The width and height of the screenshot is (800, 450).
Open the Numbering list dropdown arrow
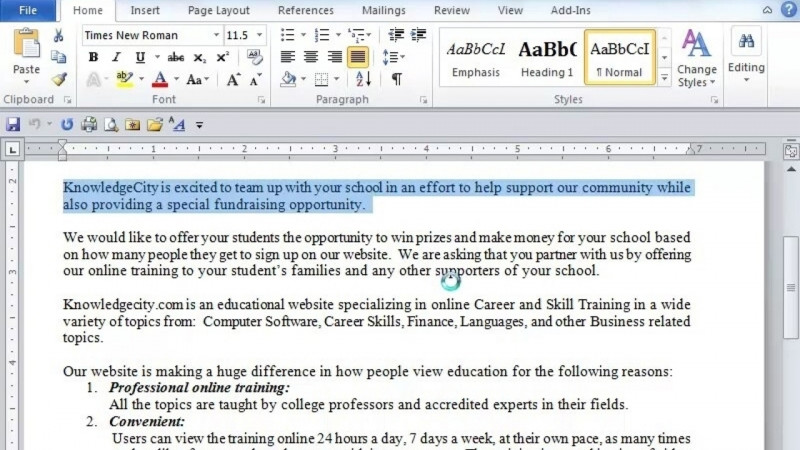[x=338, y=35]
